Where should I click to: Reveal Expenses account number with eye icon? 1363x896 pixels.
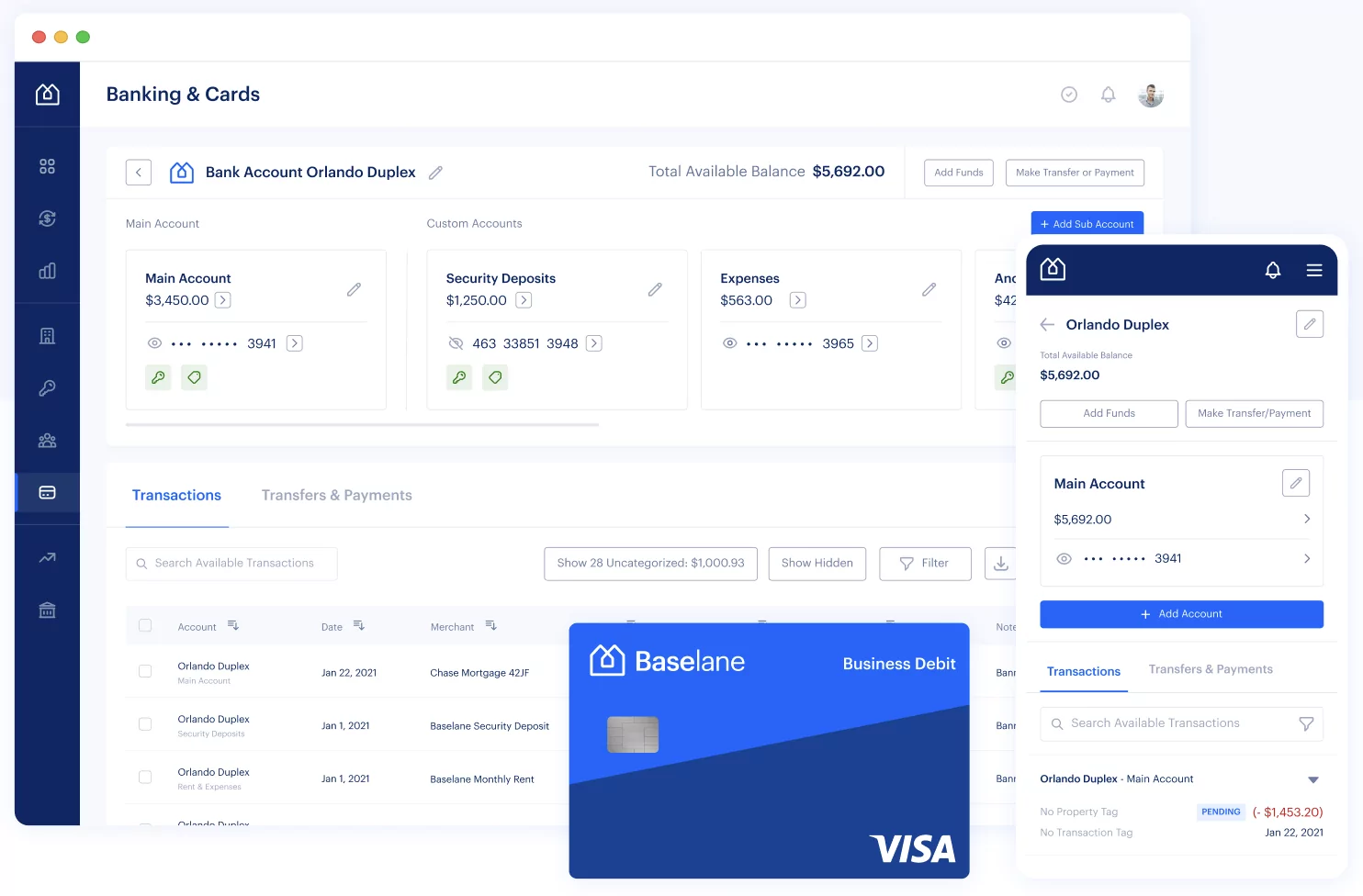[x=729, y=343]
